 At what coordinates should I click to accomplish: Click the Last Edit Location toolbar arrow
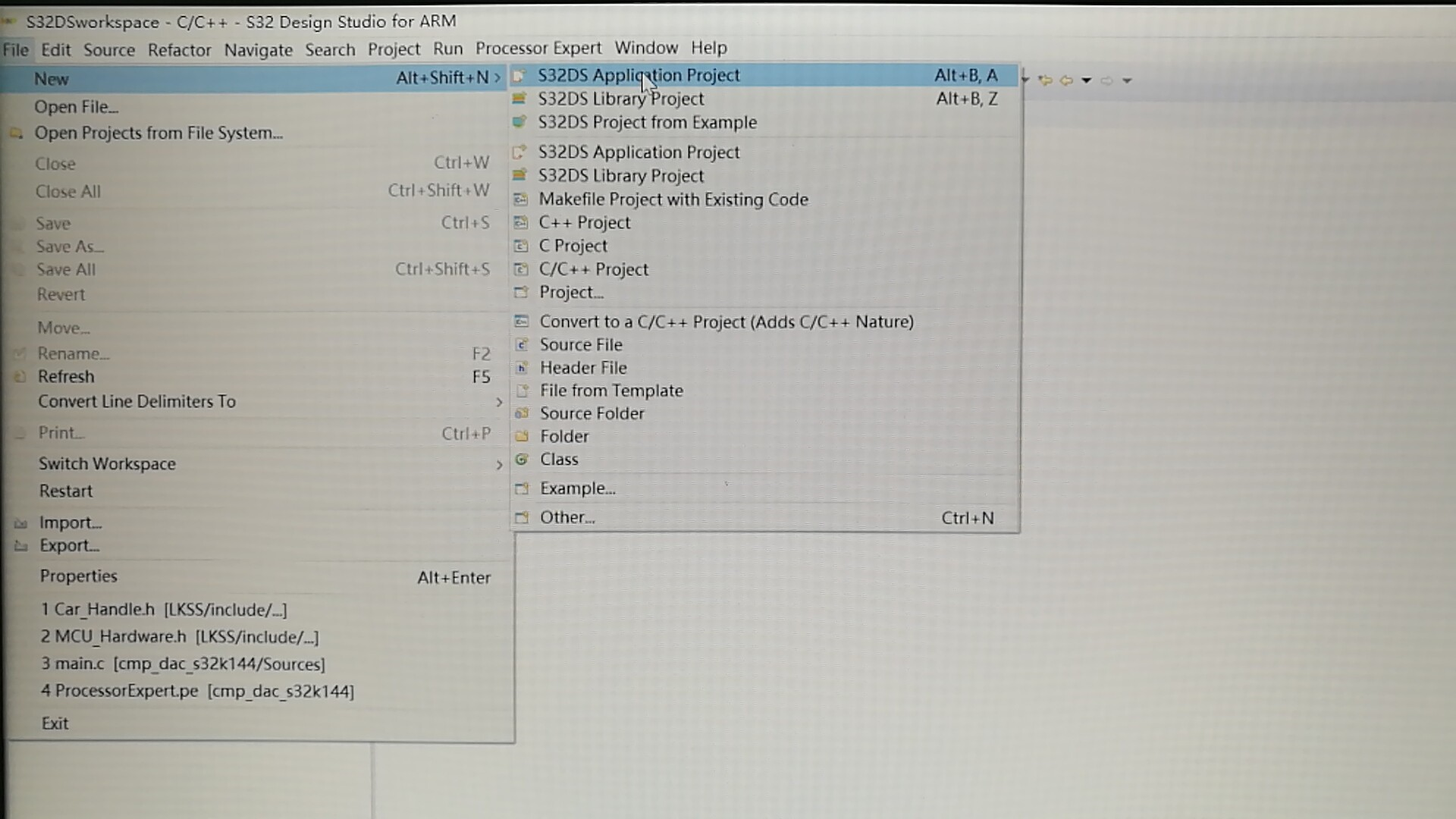pyautogui.click(x=1045, y=80)
